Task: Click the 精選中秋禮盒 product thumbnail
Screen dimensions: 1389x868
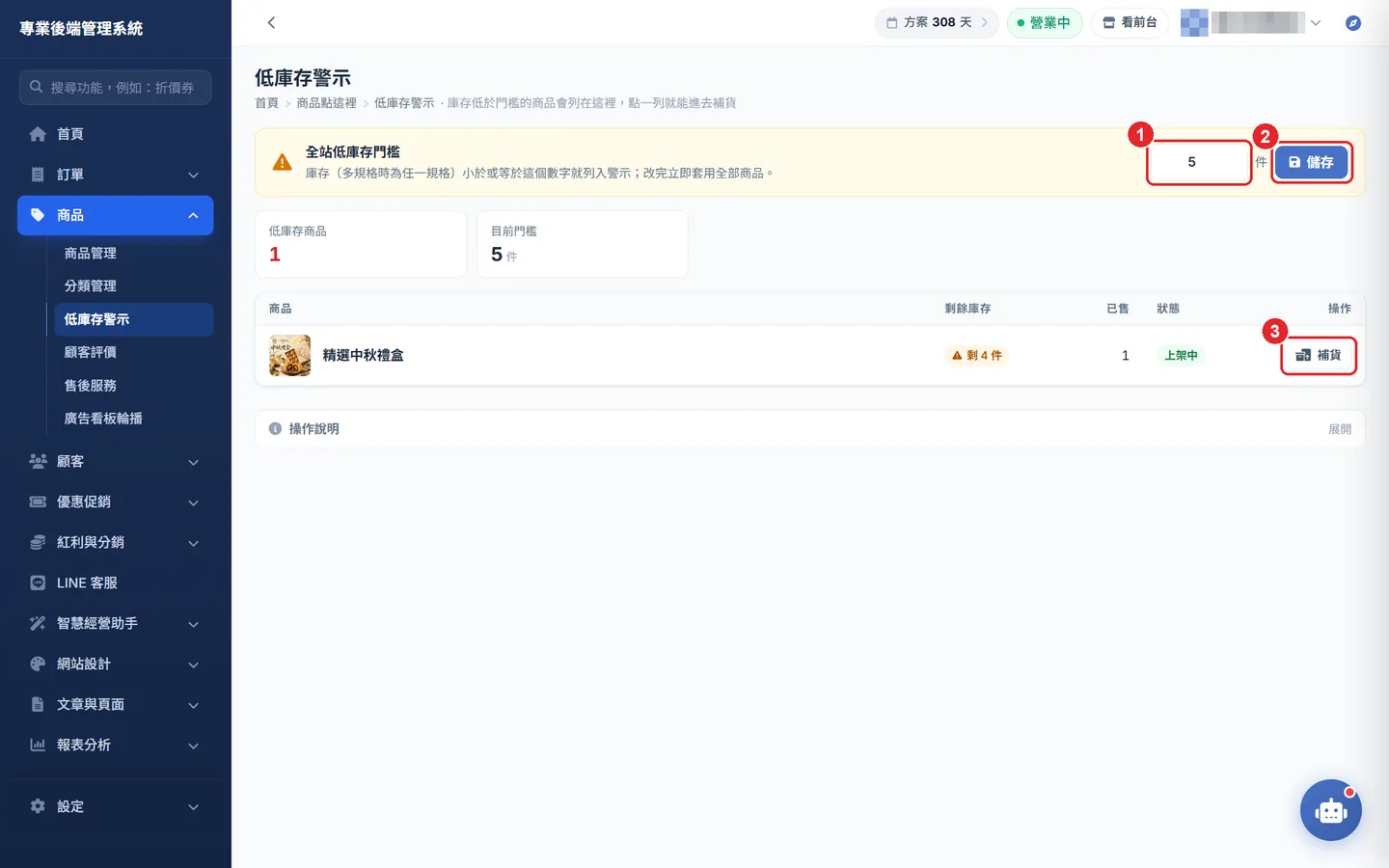Action: coord(289,355)
